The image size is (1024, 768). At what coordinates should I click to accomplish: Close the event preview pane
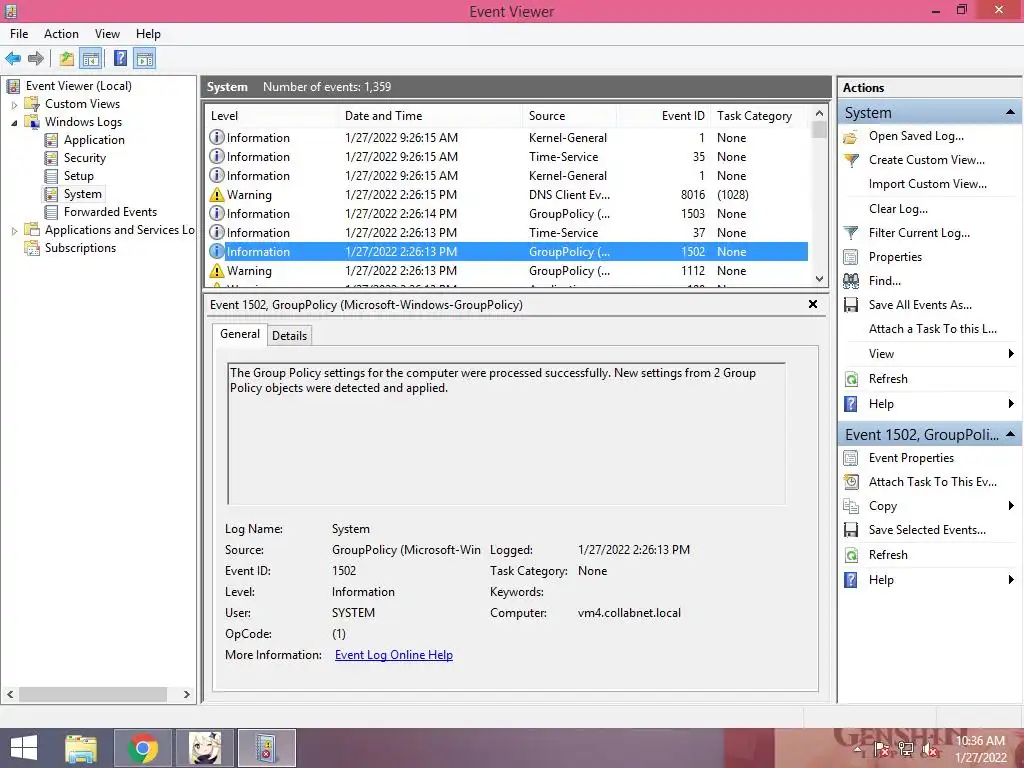click(813, 304)
